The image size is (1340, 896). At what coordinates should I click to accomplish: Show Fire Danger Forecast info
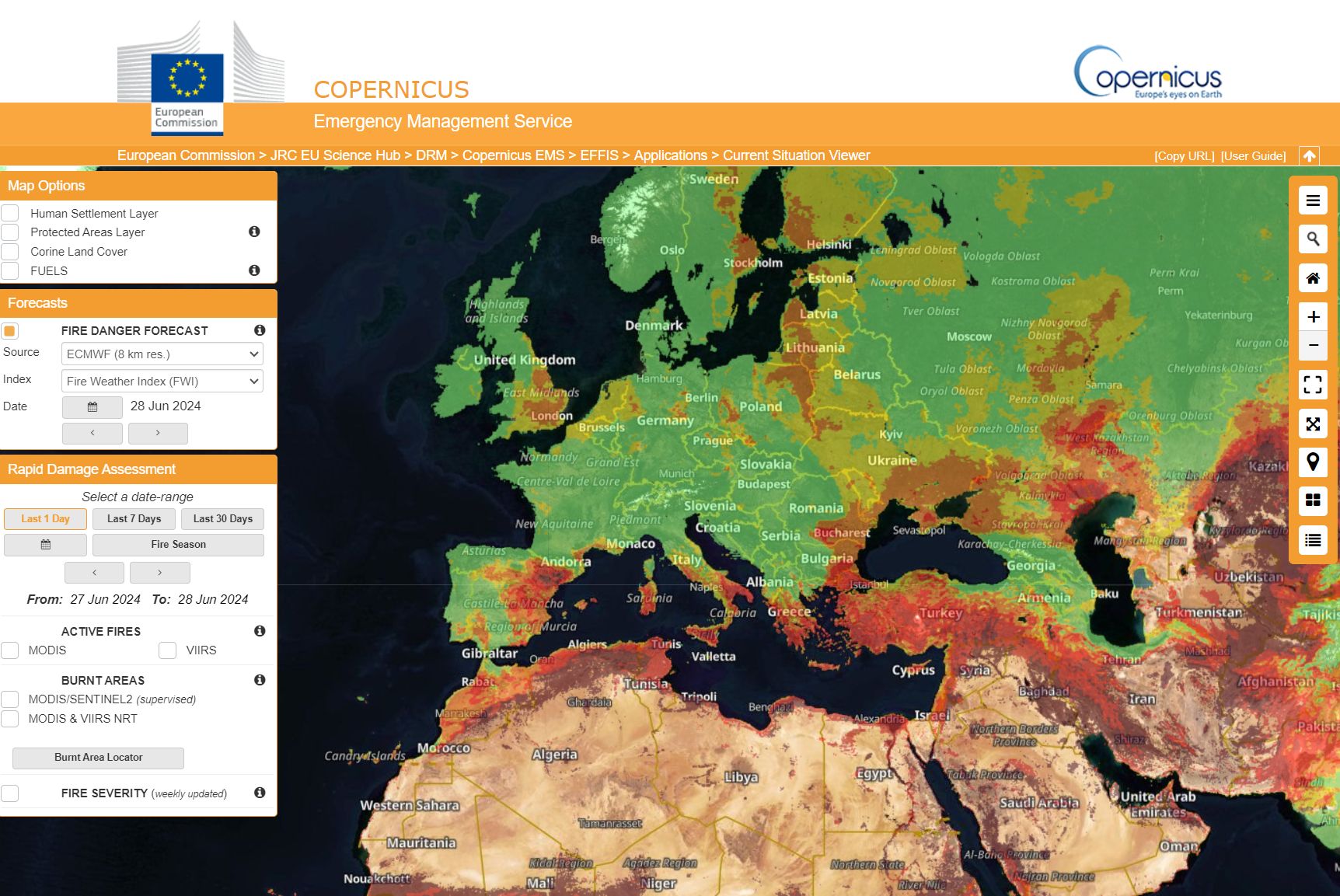(260, 330)
